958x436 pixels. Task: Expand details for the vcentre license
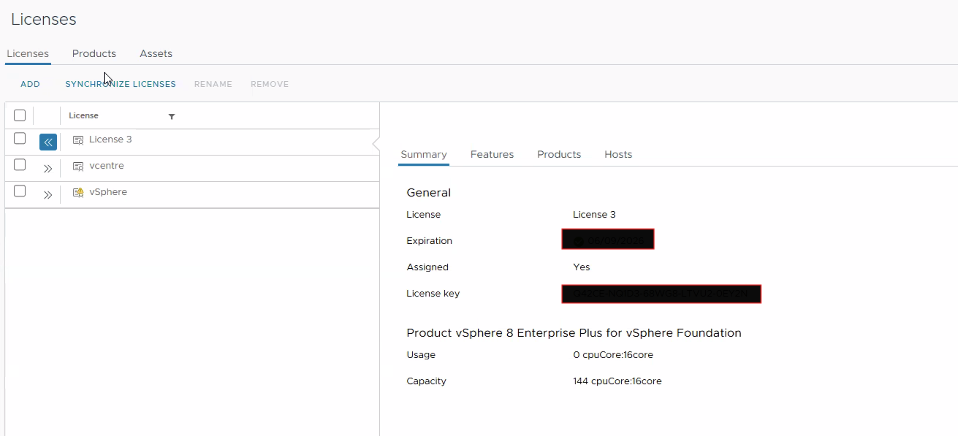(48, 168)
